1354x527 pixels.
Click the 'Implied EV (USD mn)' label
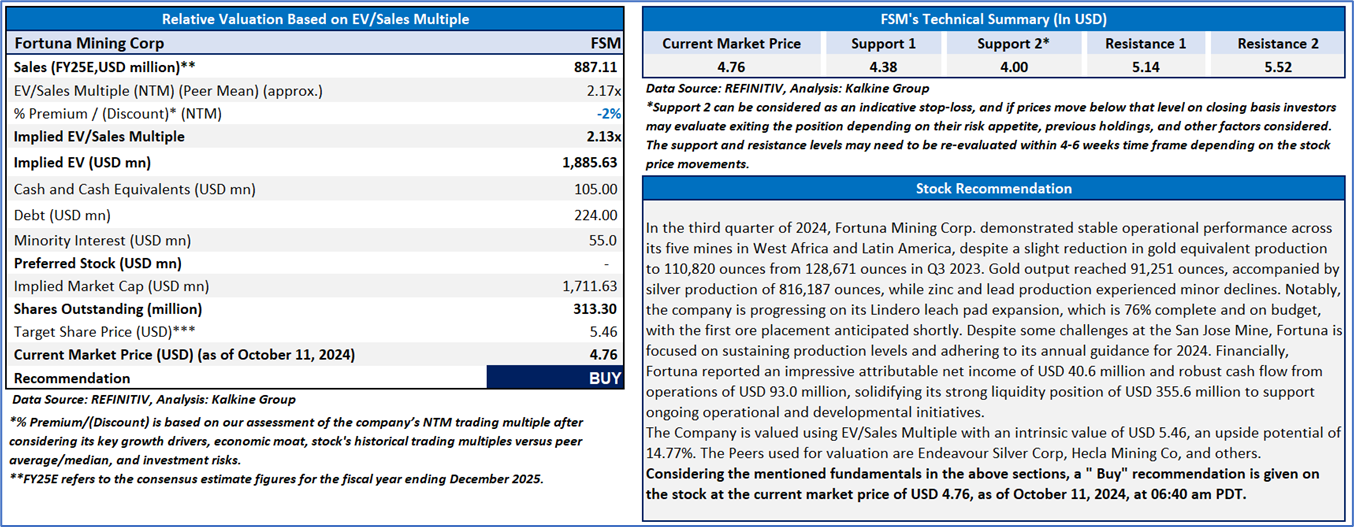click(x=82, y=163)
